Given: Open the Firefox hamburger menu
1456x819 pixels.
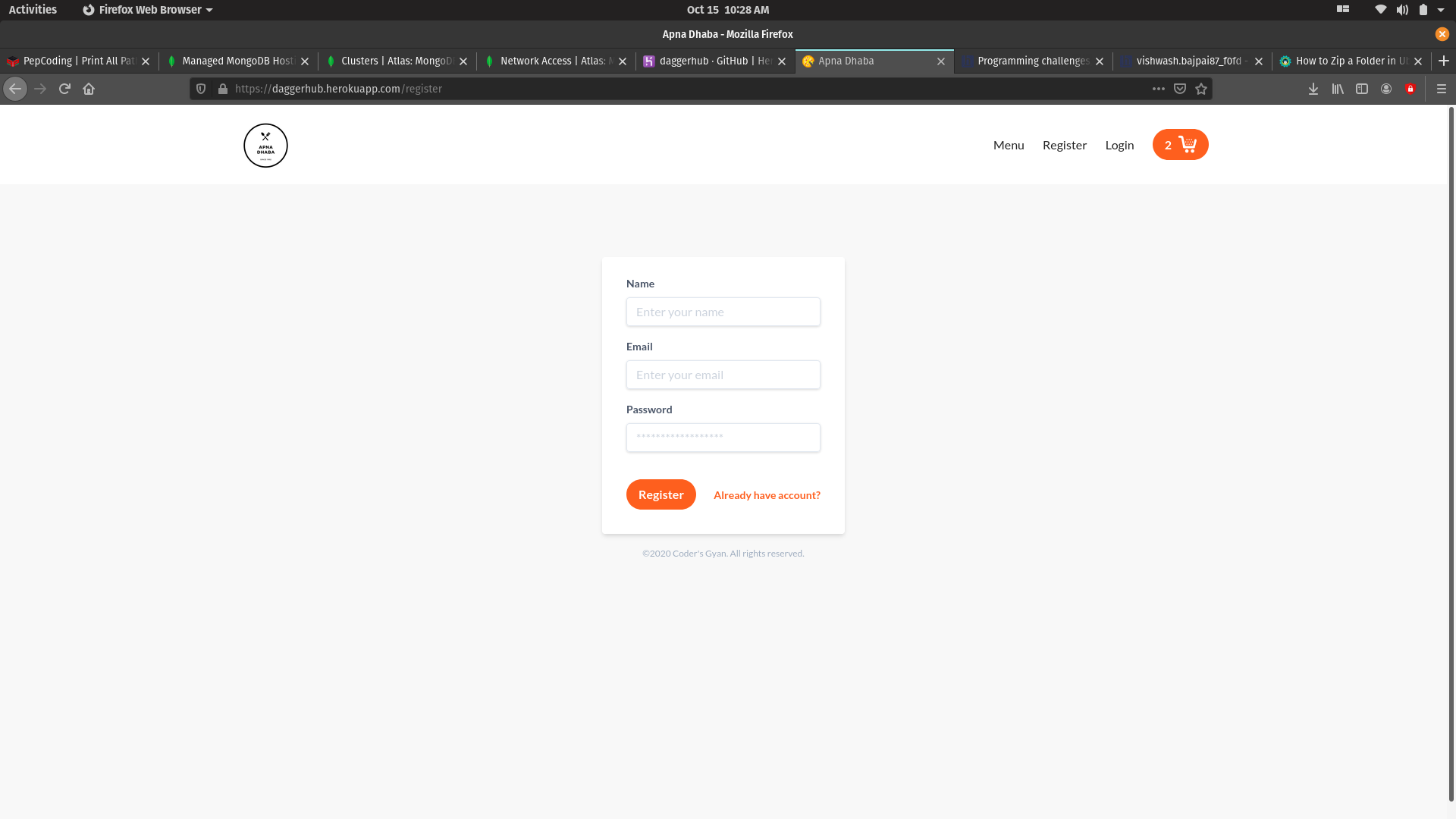Looking at the screenshot, I should 1442,89.
